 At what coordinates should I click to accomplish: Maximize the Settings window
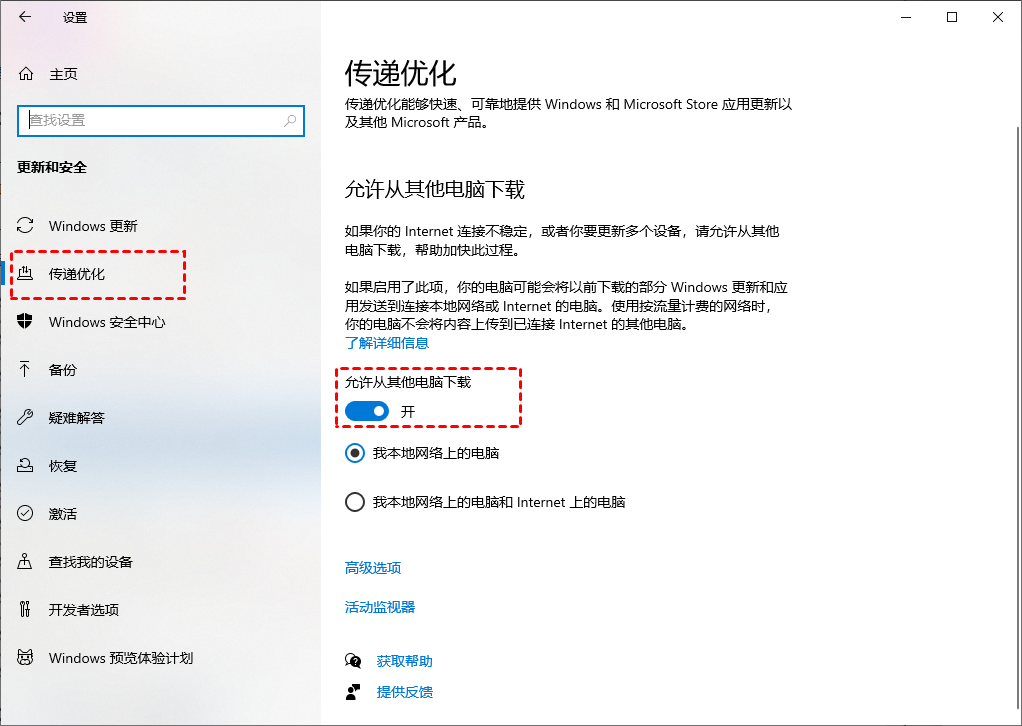coord(952,18)
